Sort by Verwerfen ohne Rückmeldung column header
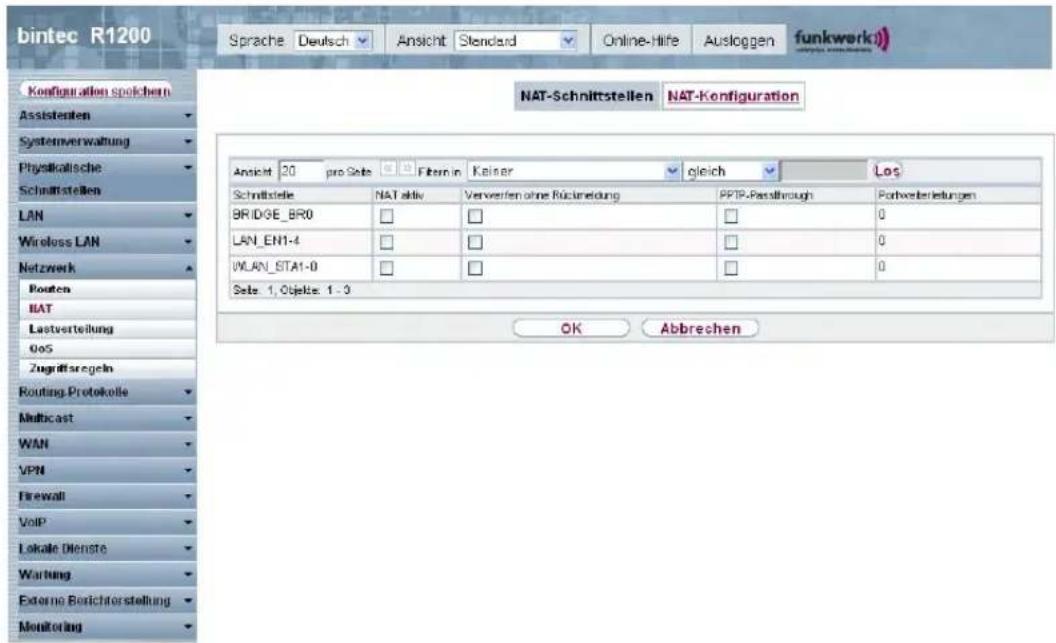The width and height of the screenshot is (1056, 643). [x=542, y=195]
